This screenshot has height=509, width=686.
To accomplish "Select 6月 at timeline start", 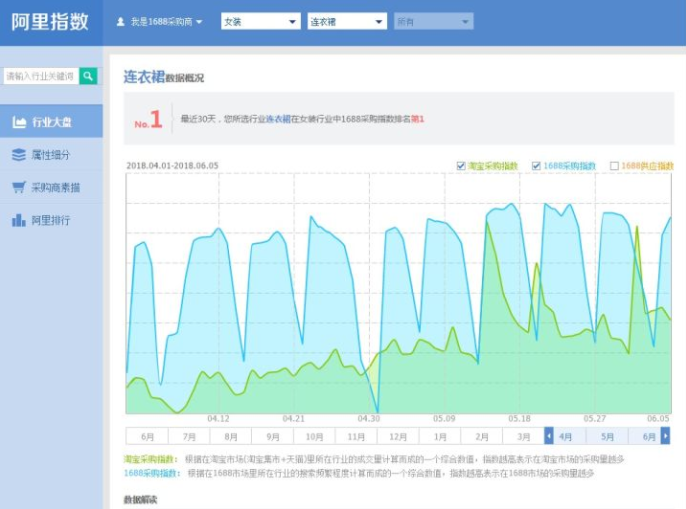I will coord(147,436).
